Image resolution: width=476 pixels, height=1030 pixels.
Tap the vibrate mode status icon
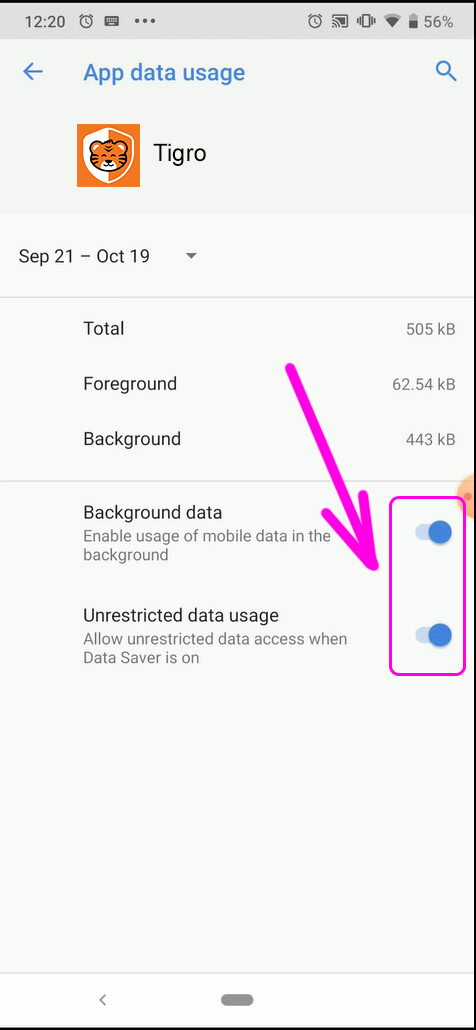pos(365,22)
